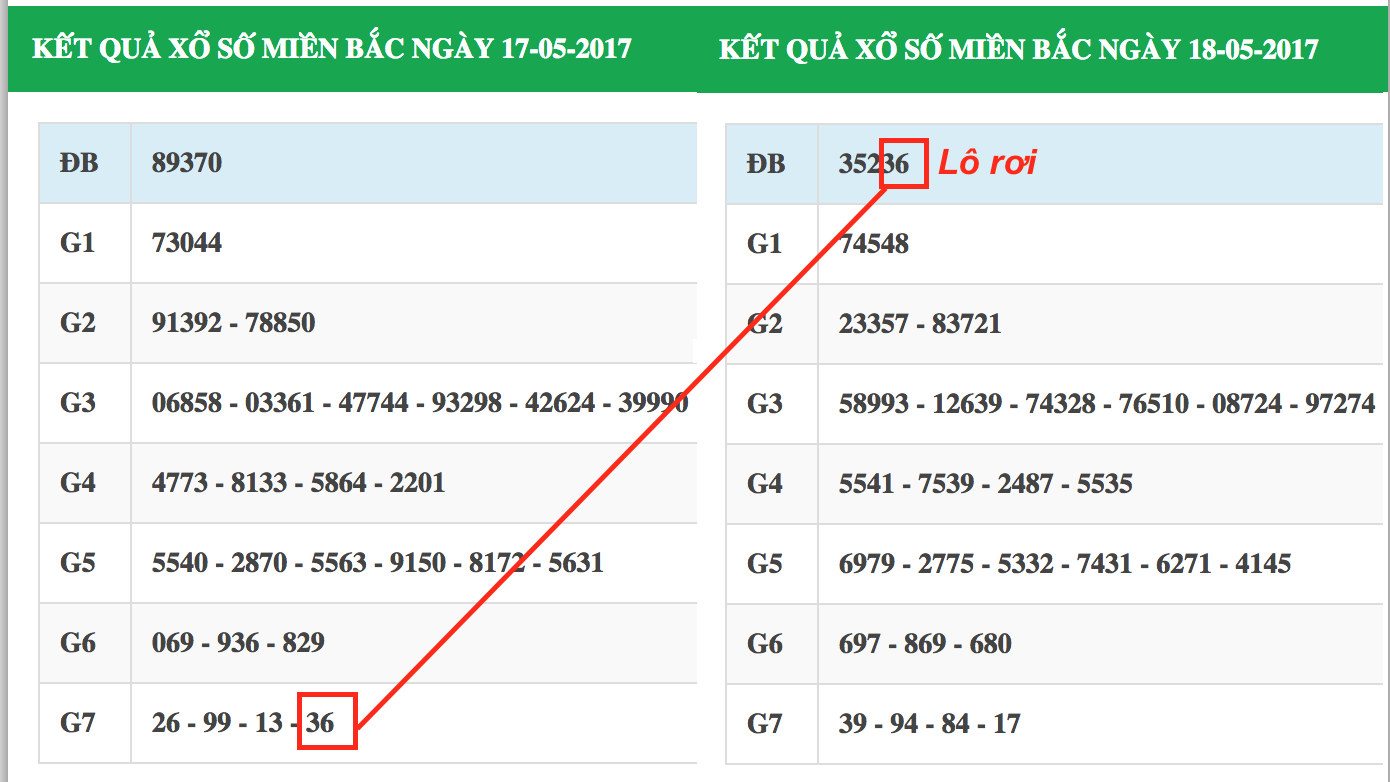1390x782 pixels.
Task: Click the 18-05-2017 lottery results header
Action: click(1018, 49)
